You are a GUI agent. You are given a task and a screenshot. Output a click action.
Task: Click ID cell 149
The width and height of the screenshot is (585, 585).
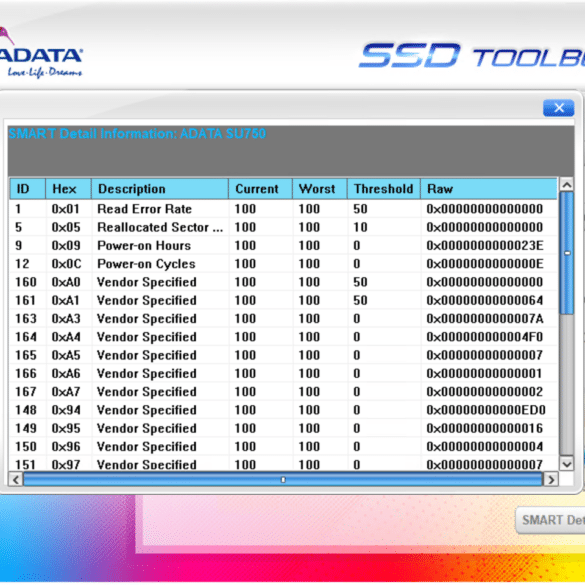click(26, 428)
